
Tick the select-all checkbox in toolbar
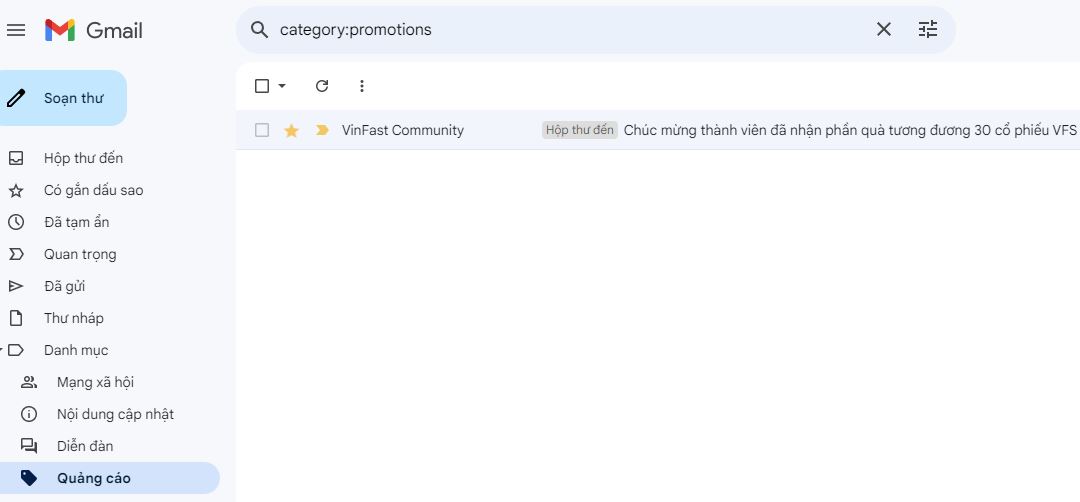tap(262, 86)
